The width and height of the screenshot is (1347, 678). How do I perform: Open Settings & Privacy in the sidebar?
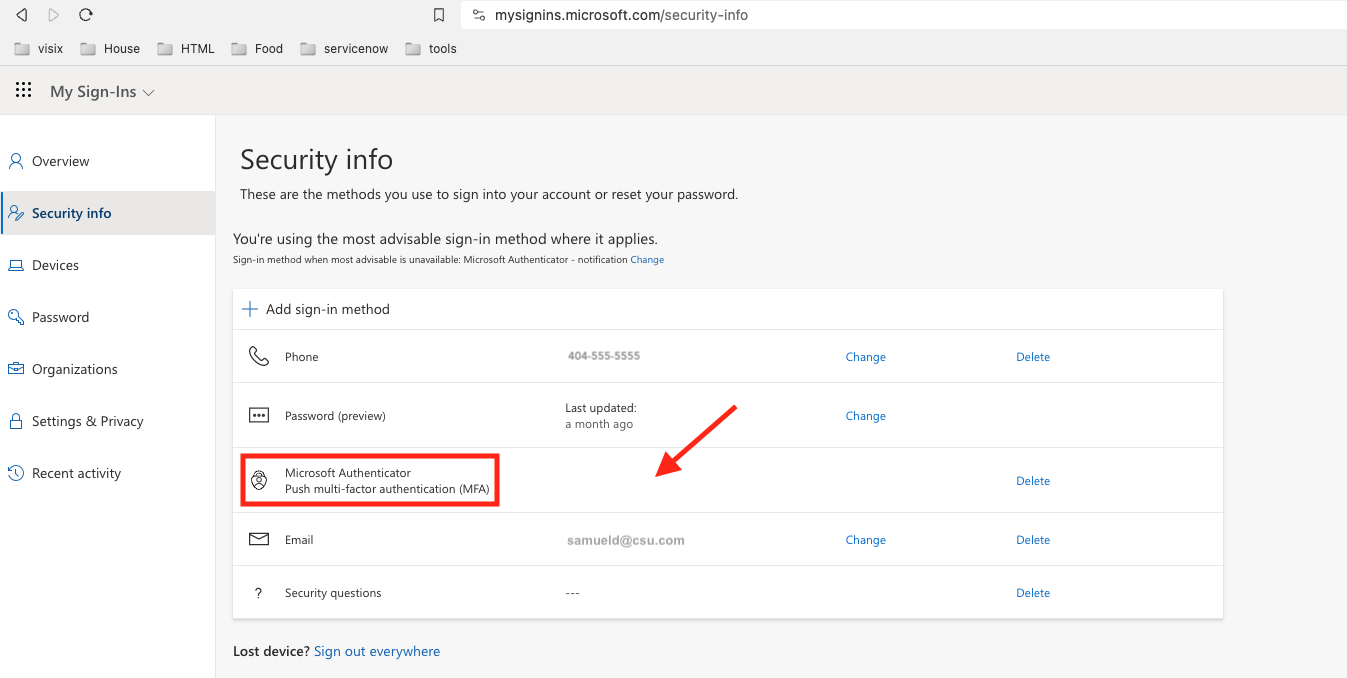pos(107,421)
